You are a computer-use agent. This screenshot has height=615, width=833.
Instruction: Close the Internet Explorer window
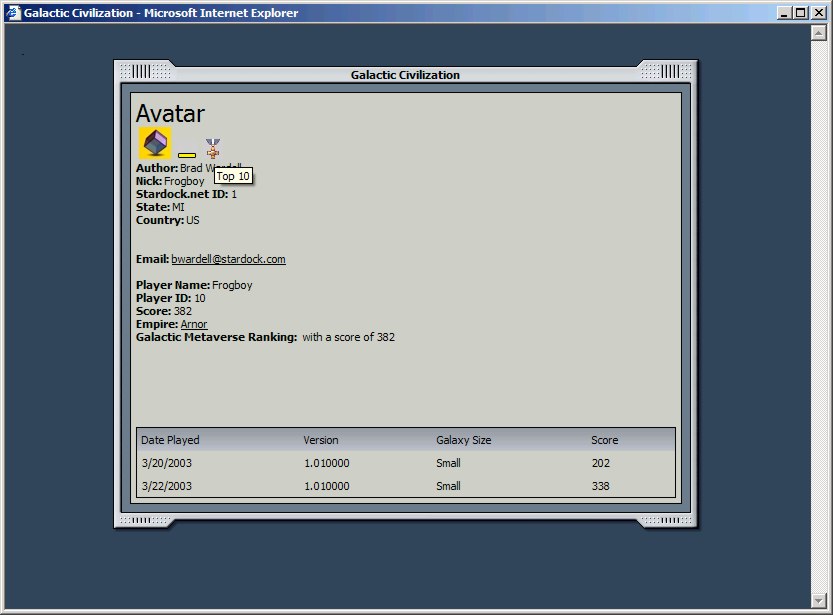(x=819, y=13)
